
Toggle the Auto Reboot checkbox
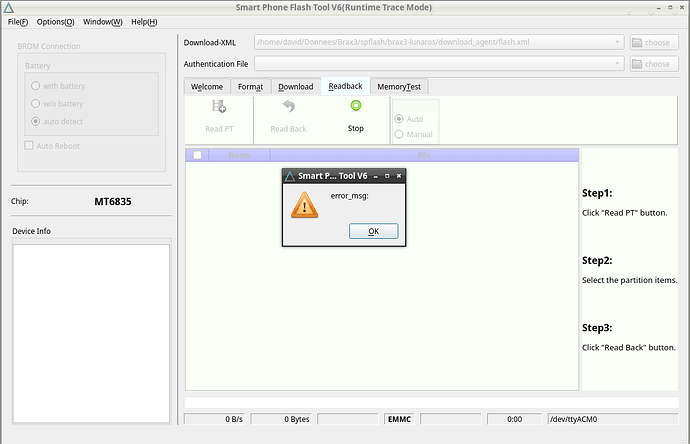coord(29,146)
